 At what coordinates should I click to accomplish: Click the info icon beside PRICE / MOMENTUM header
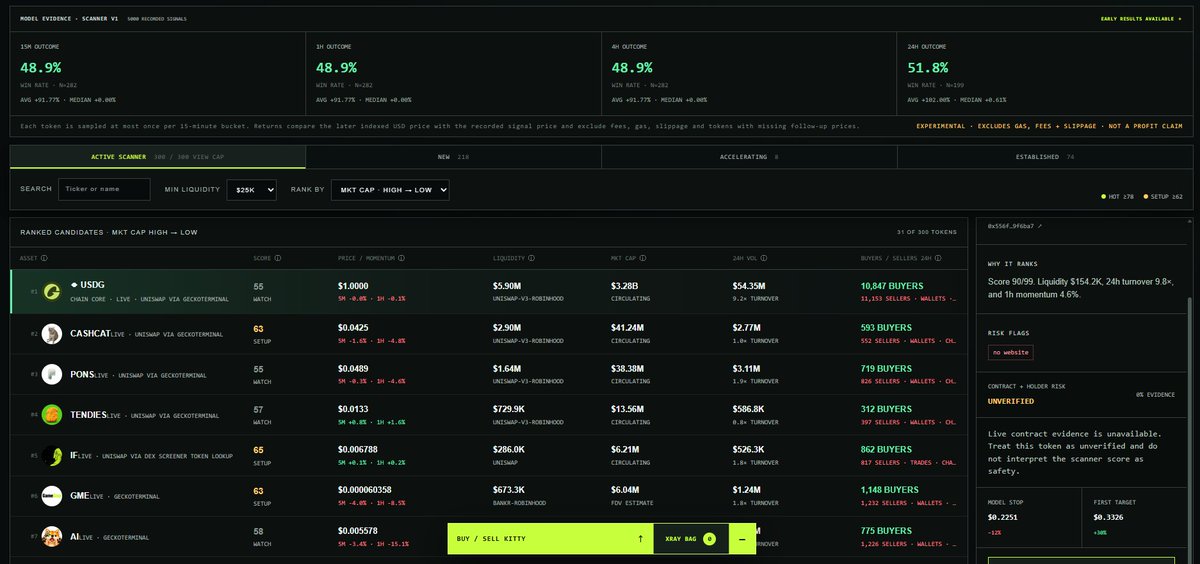pos(401,258)
